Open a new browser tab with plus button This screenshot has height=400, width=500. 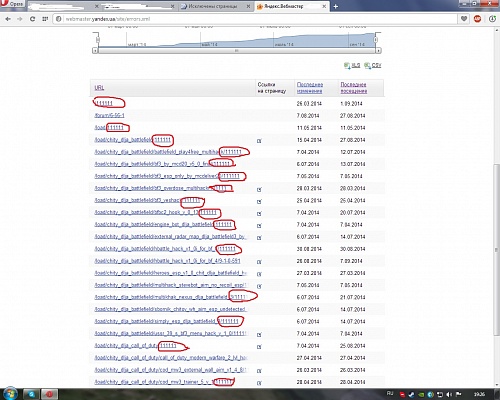point(336,6)
